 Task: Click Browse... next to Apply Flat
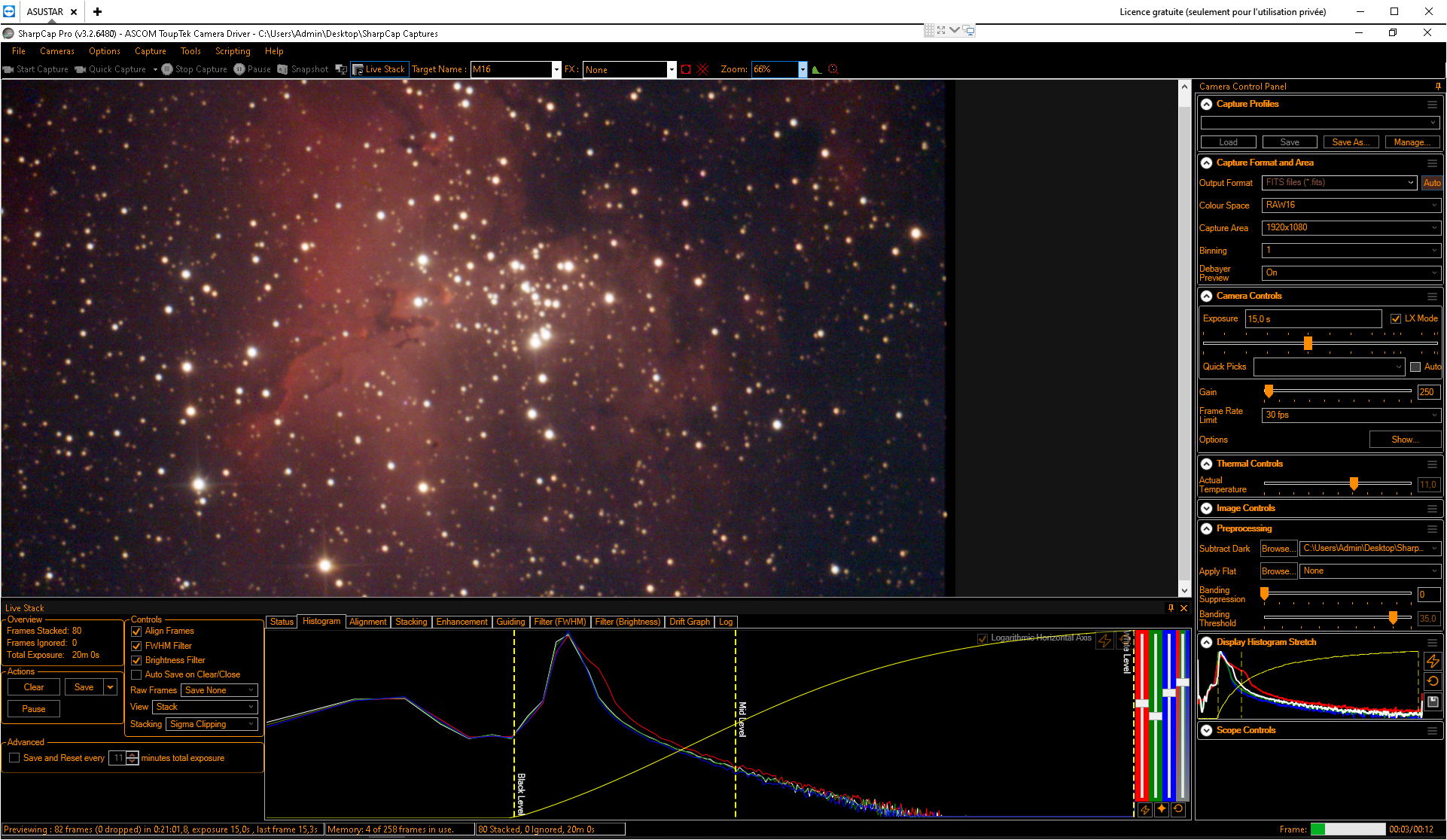pos(1278,571)
